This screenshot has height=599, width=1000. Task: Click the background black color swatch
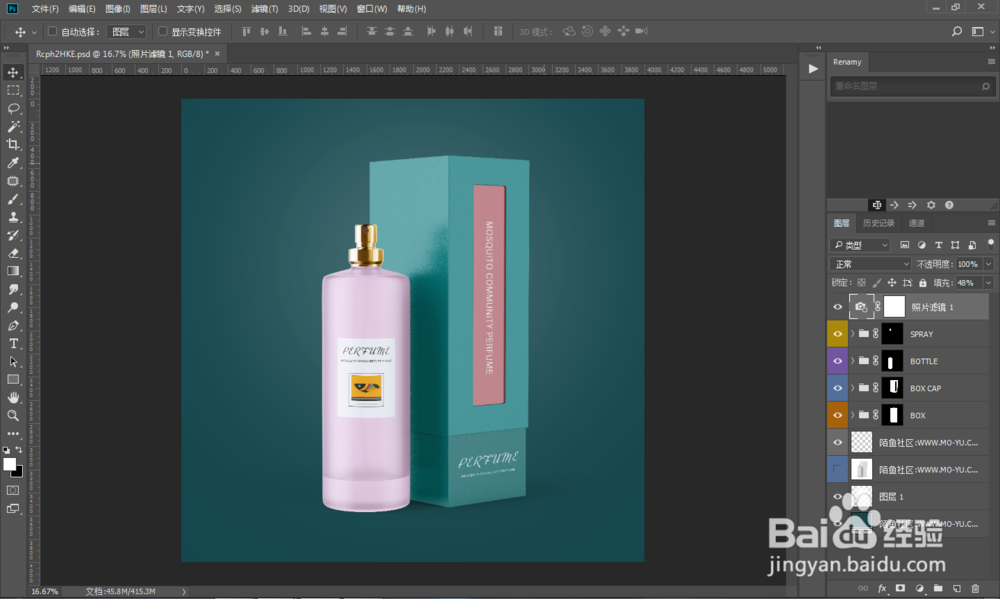(x=18, y=473)
